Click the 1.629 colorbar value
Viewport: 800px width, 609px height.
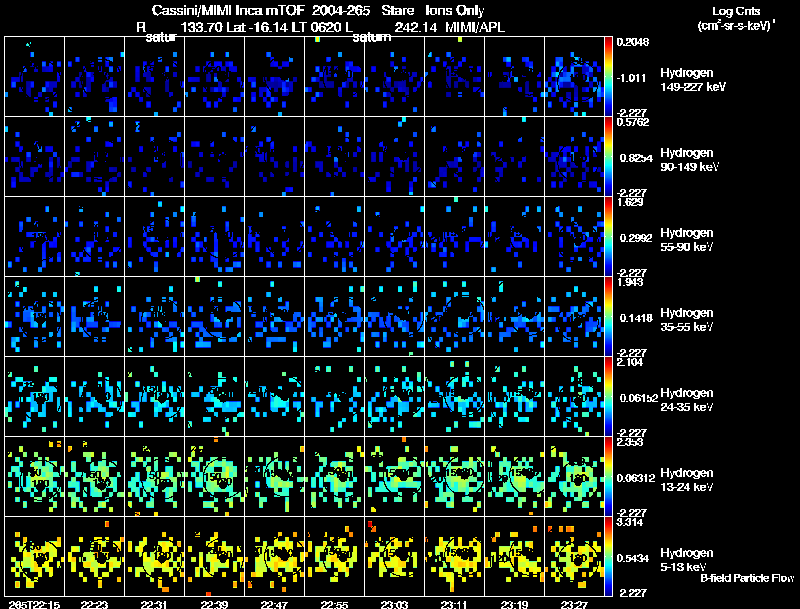point(630,202)
